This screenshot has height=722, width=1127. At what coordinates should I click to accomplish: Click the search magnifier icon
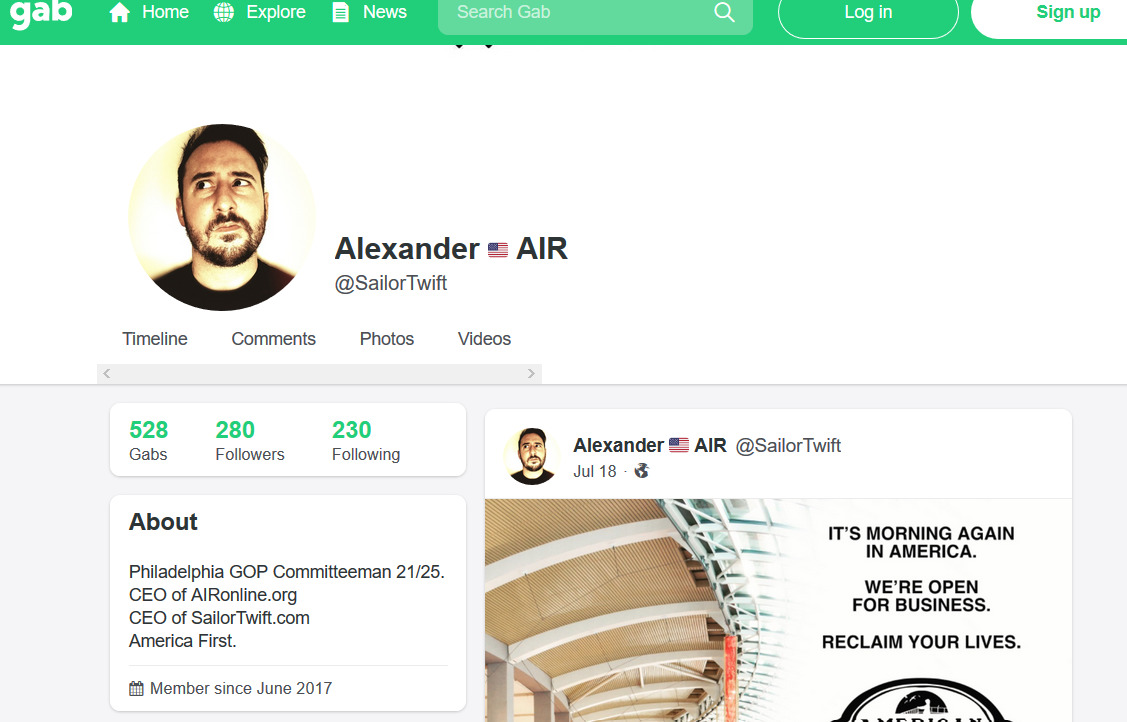pos(724,12)
